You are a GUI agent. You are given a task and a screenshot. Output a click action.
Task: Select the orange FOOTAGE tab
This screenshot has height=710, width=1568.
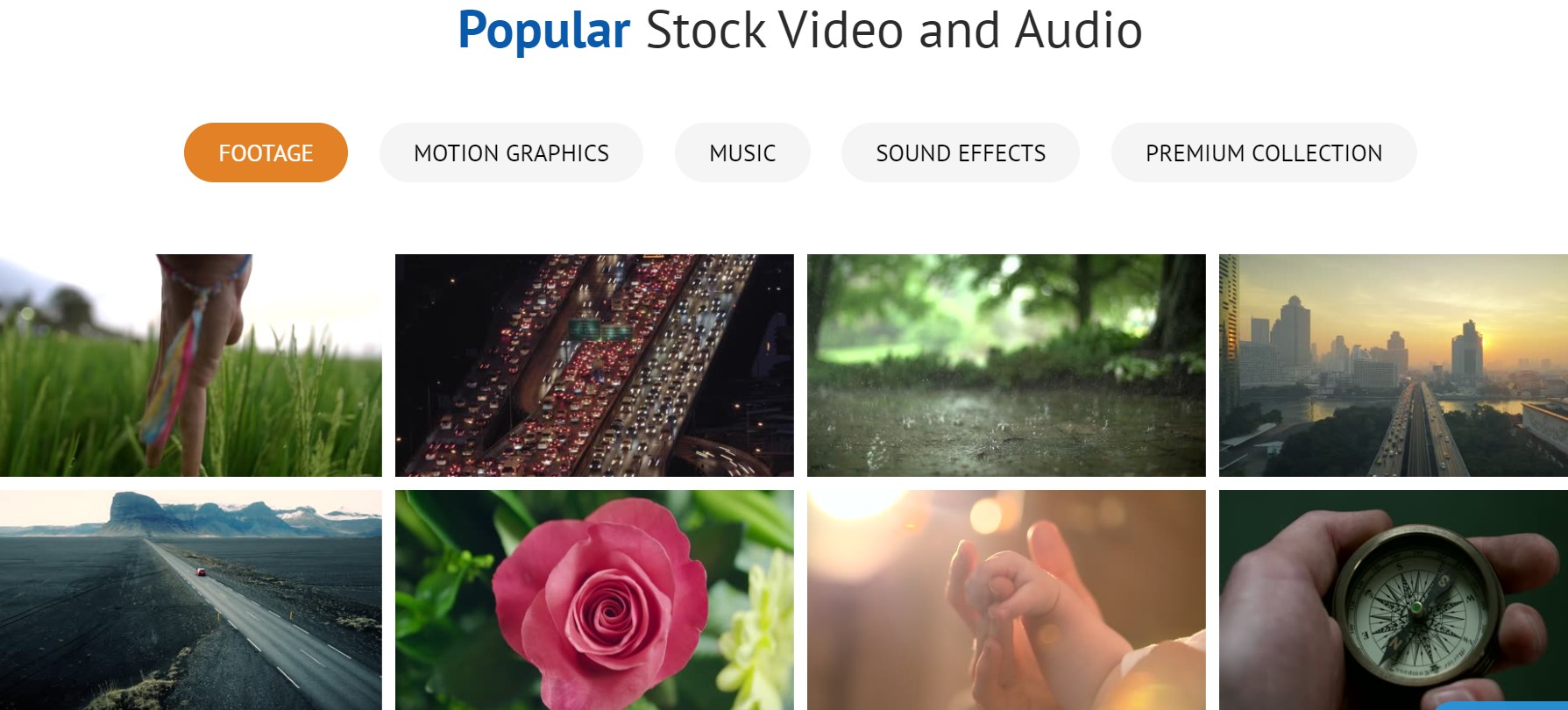point(266,153)
